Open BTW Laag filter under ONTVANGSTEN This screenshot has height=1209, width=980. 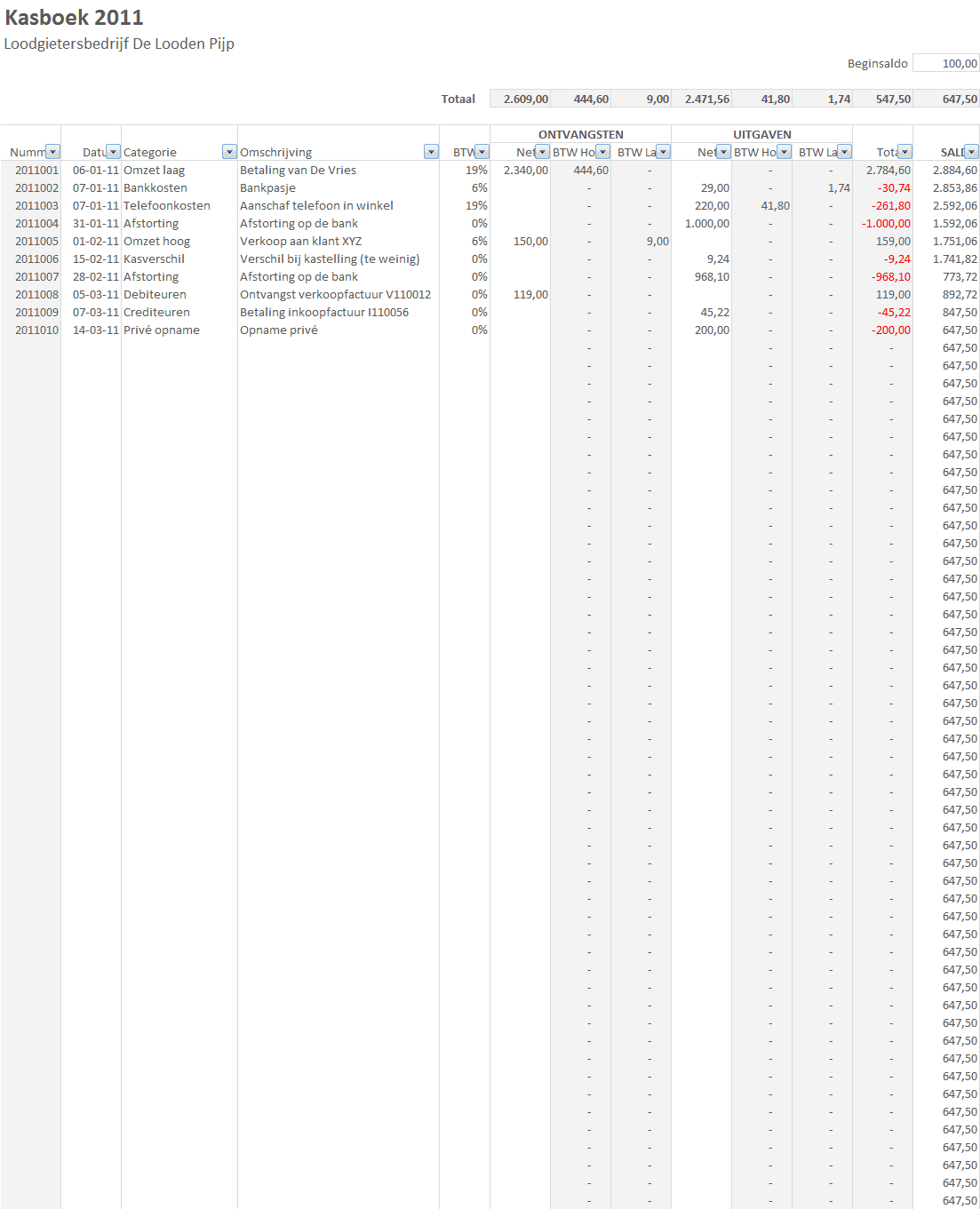(x=663, y=152)
